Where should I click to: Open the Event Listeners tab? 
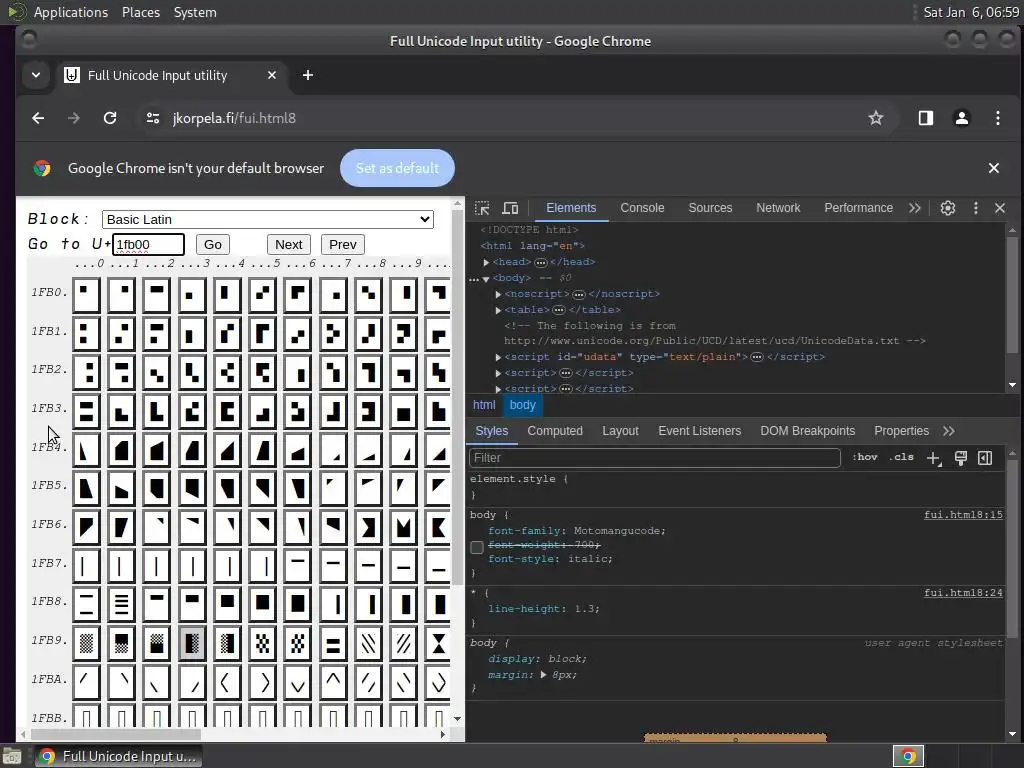[x=699, y=431]
